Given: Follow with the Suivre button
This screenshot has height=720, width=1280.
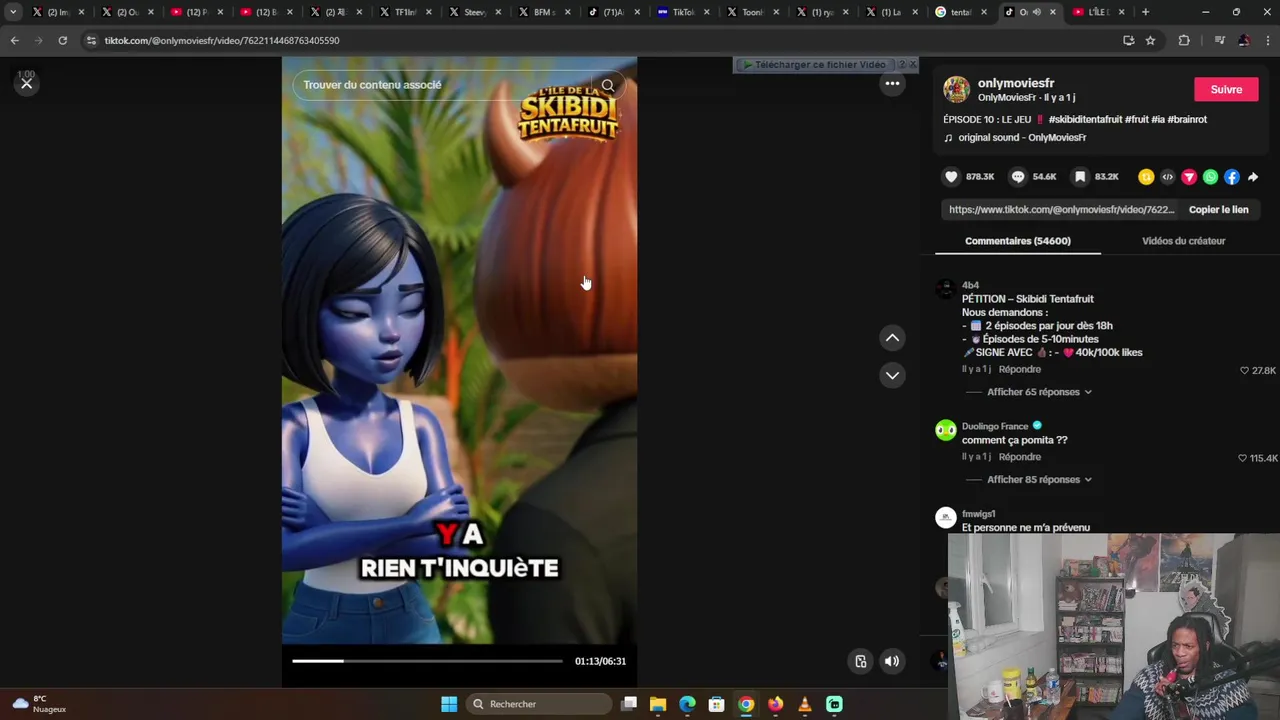Looking at the screenshot, I should pos(1226,89).
